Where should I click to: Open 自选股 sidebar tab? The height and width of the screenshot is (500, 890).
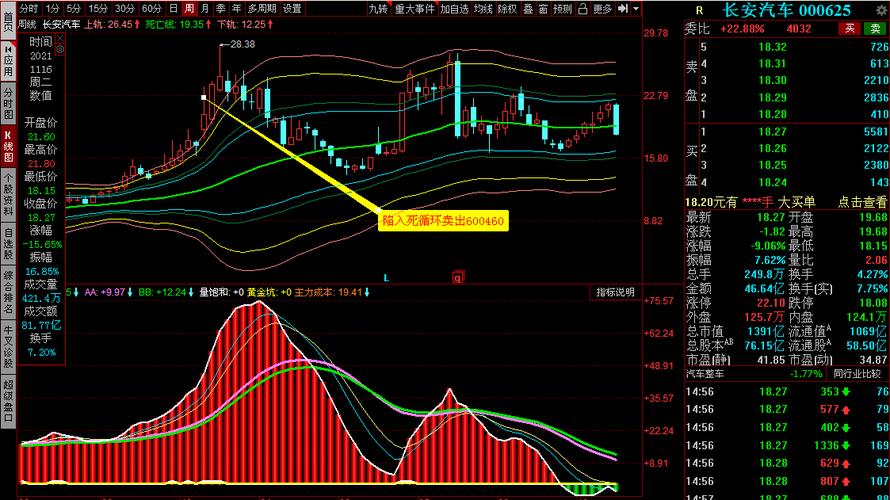[x=8, y=243]
